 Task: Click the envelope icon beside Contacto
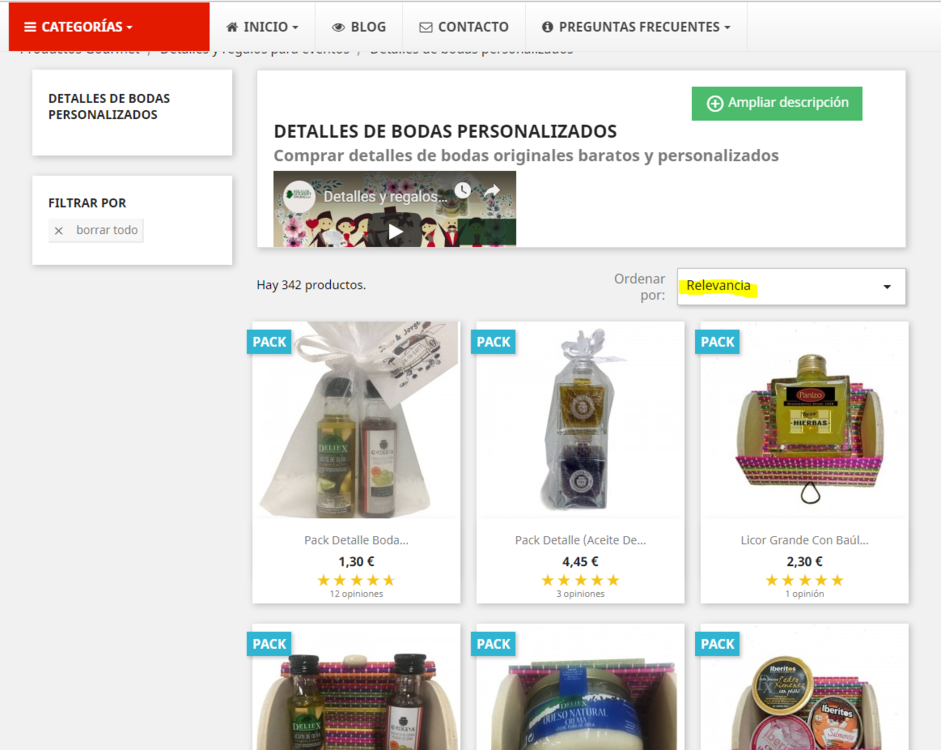pyautogui.click(x=425, y=28)
